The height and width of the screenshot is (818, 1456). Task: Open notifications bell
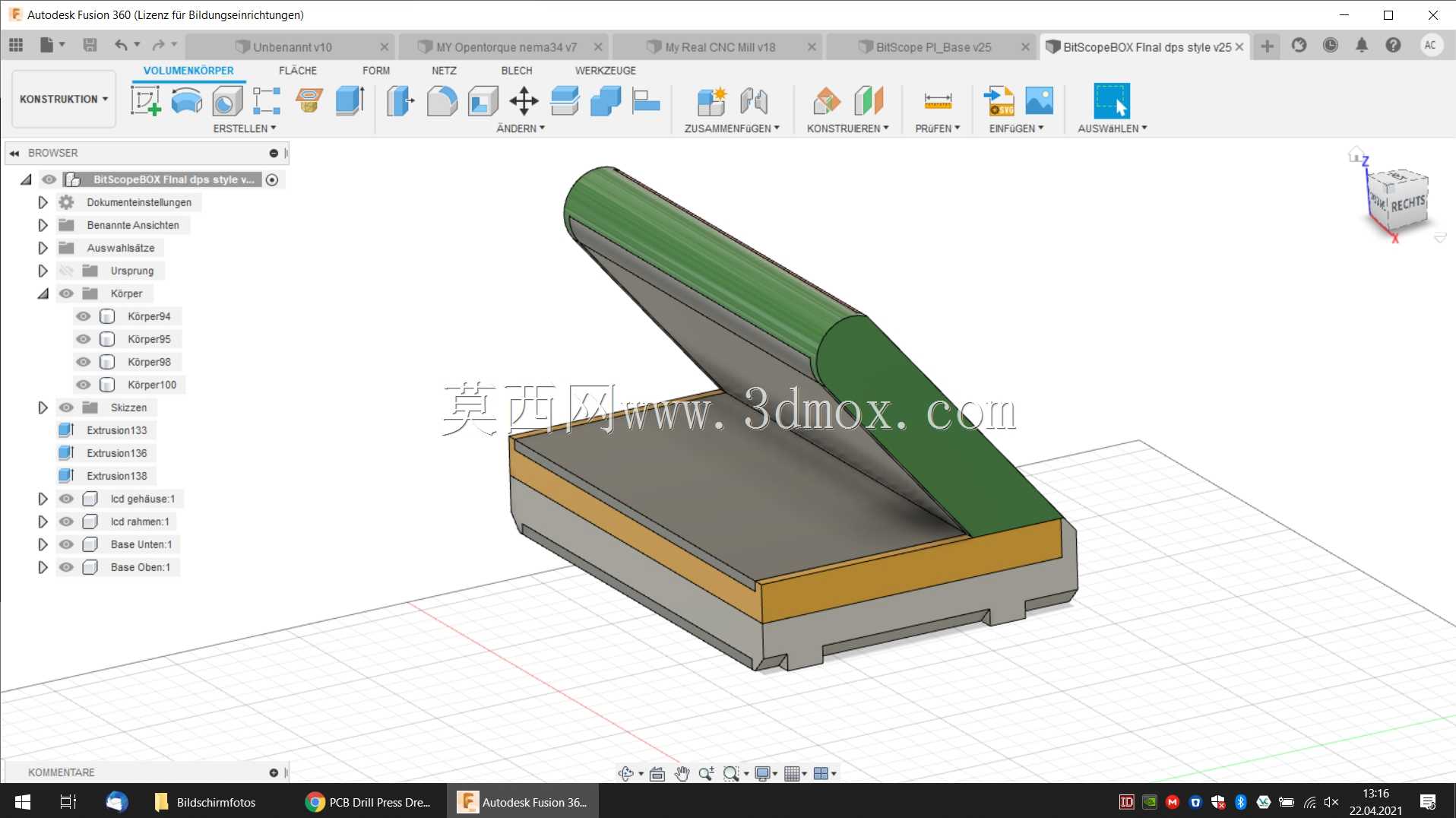click(x=1361, y=45)
